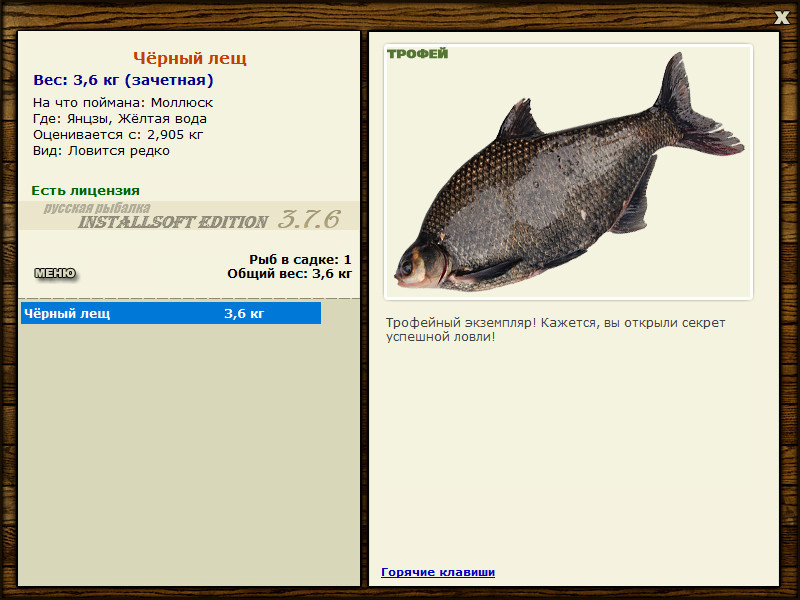Close the fish keepnet window

pos(781,17)
